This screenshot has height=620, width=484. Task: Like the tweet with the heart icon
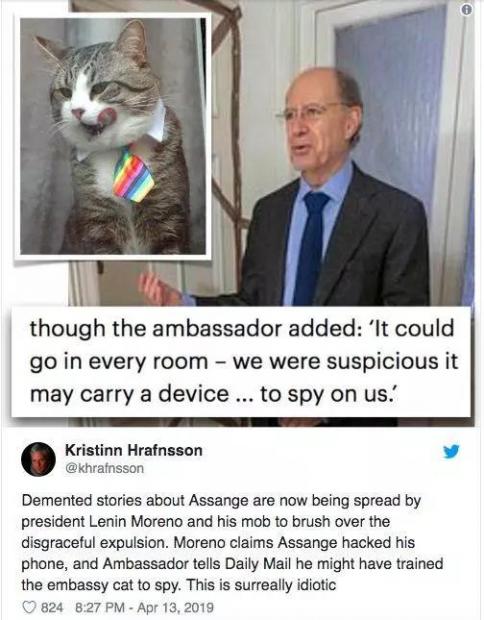tap(29, 607)
